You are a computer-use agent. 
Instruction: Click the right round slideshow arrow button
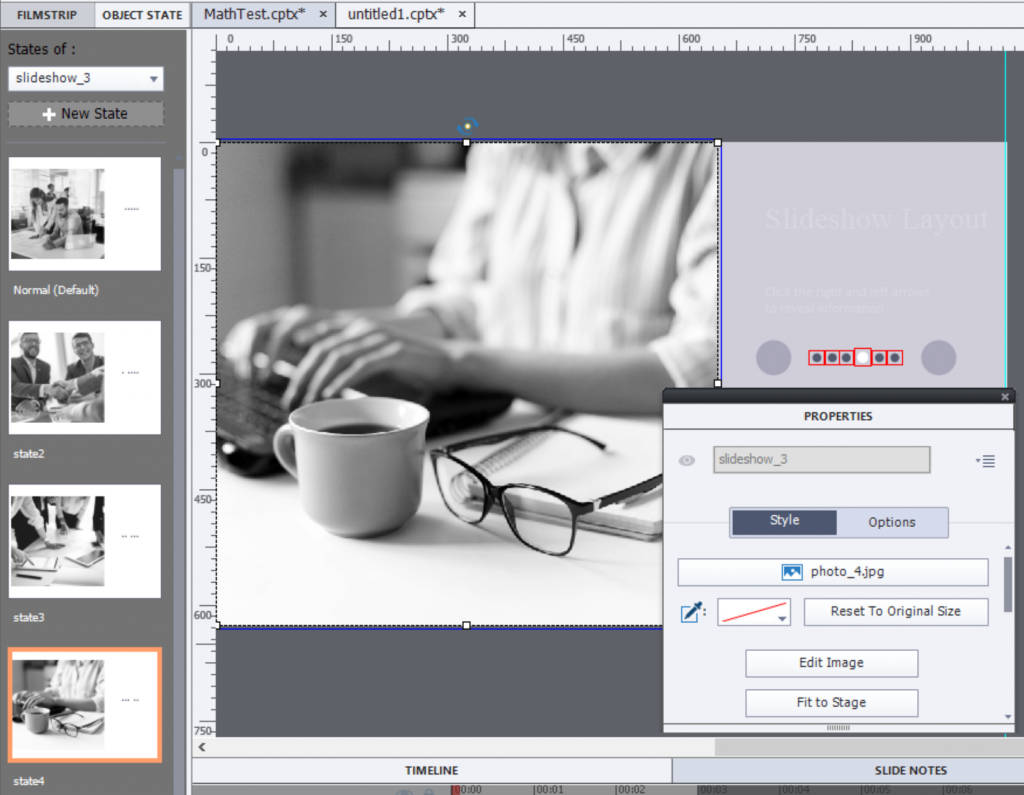pos(938,357)
